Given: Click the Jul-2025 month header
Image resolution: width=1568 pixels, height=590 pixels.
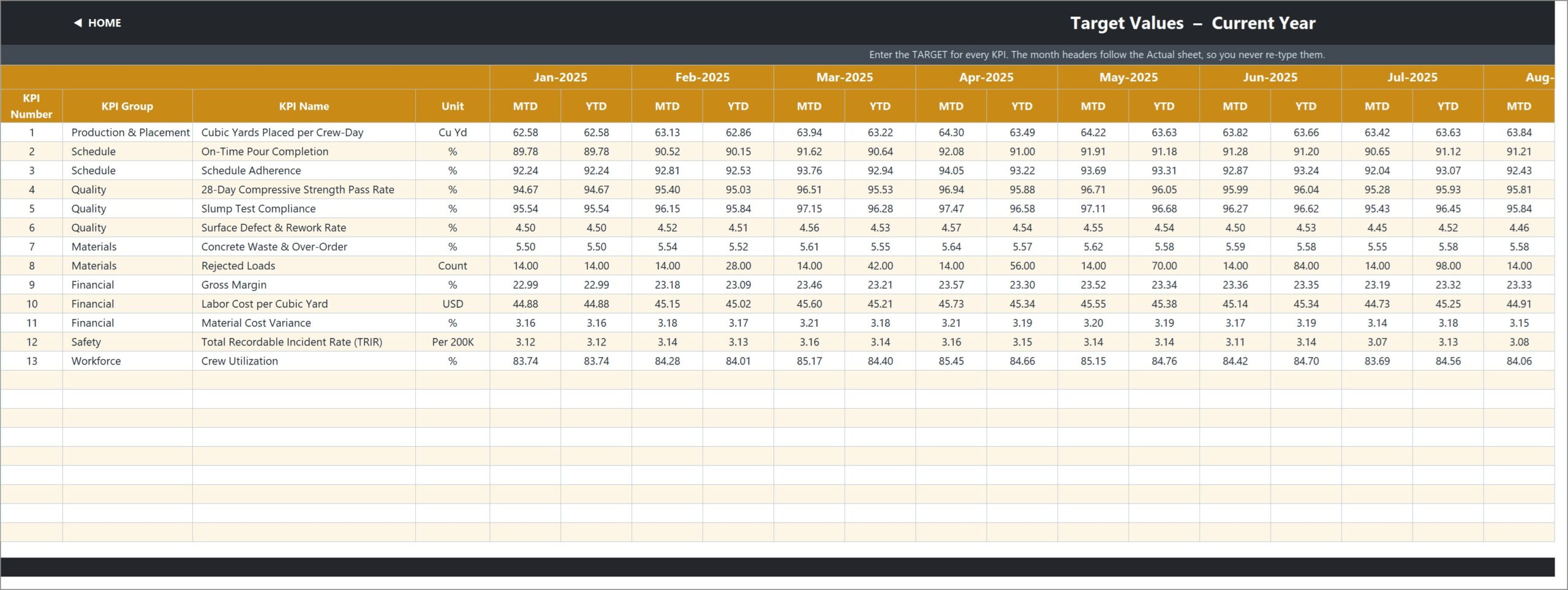Looking at the screenshot, I should click(x=1412, y=77).
